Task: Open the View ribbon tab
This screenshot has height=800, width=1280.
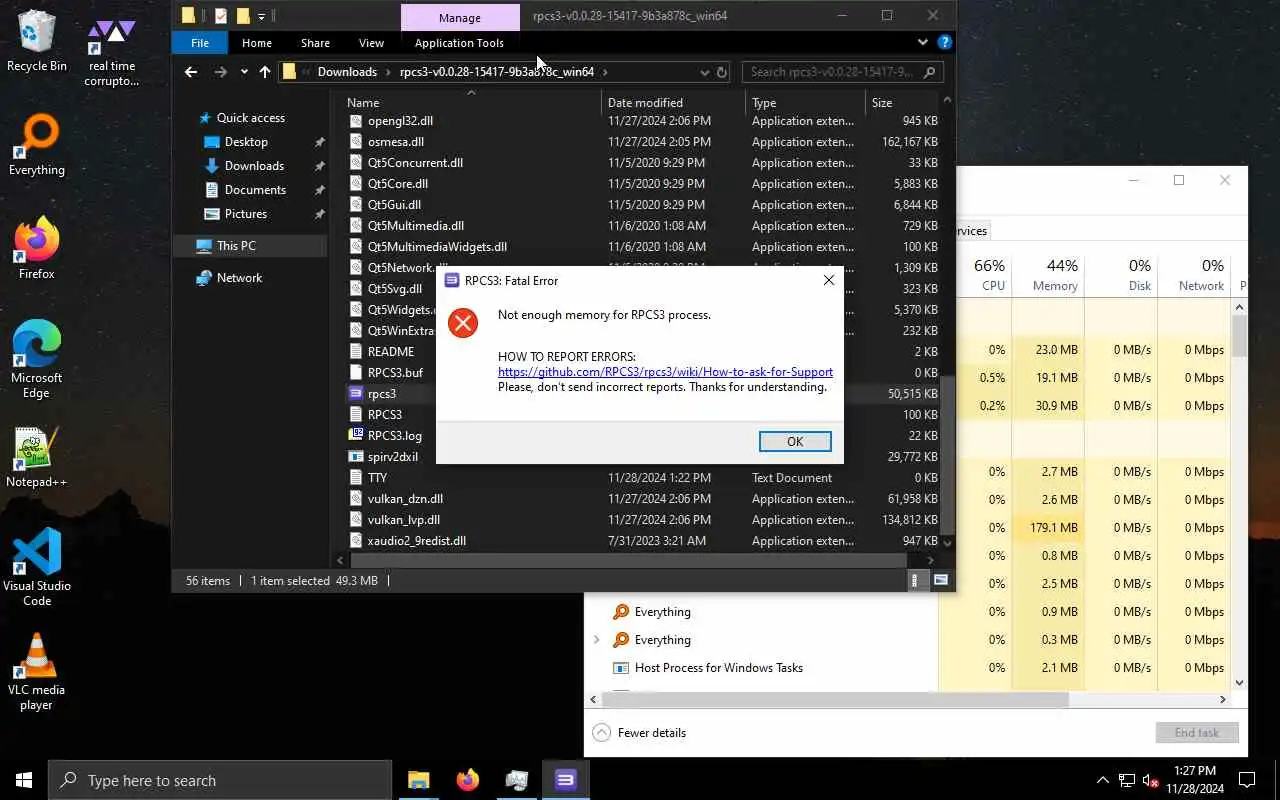Action: 371,43
